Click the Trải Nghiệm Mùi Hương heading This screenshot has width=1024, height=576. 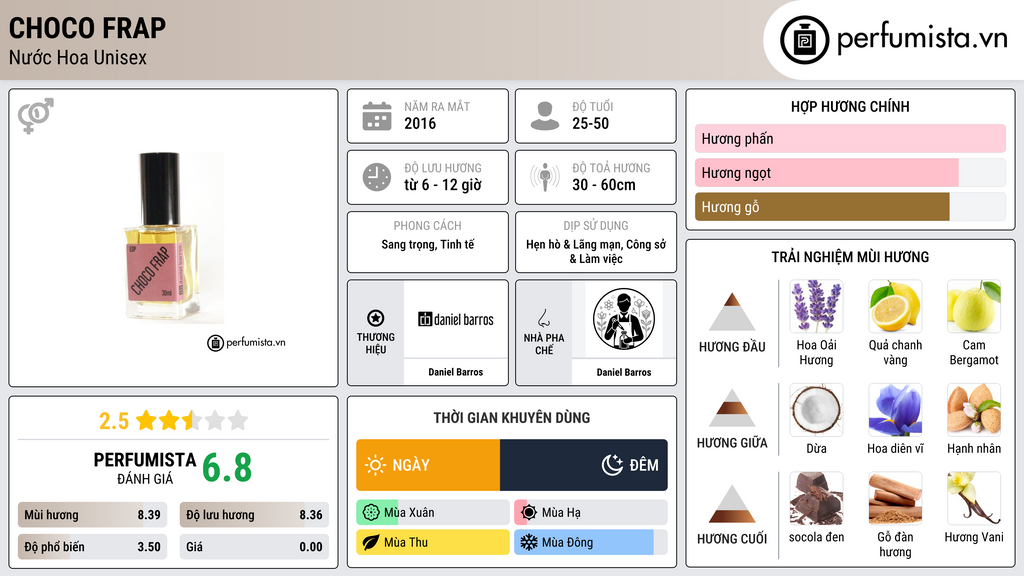(850, 257)
